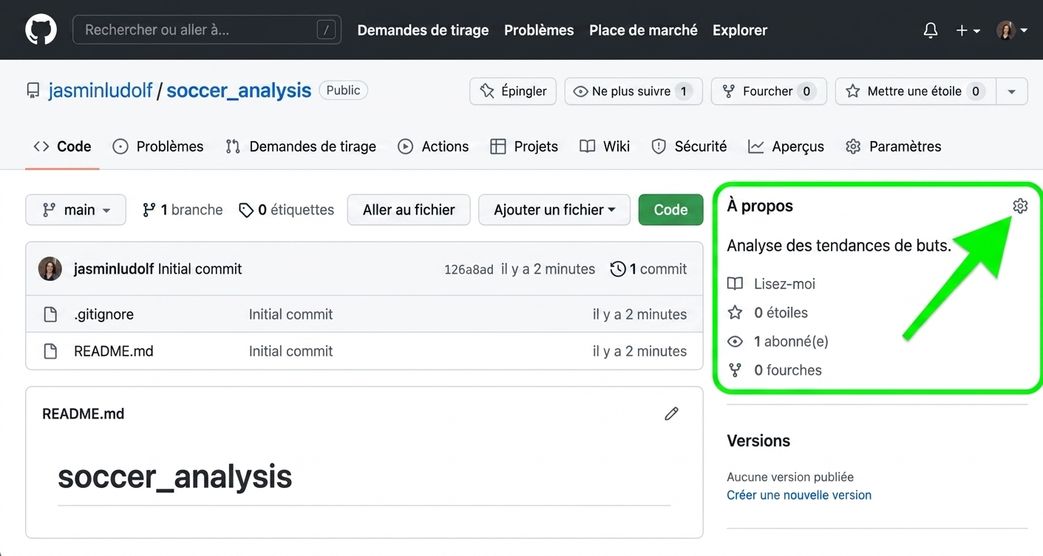Viewport: 1043px width, 556px height.
Task: Open Demandes de tirage in top navigation
Action: coord(423,30)
